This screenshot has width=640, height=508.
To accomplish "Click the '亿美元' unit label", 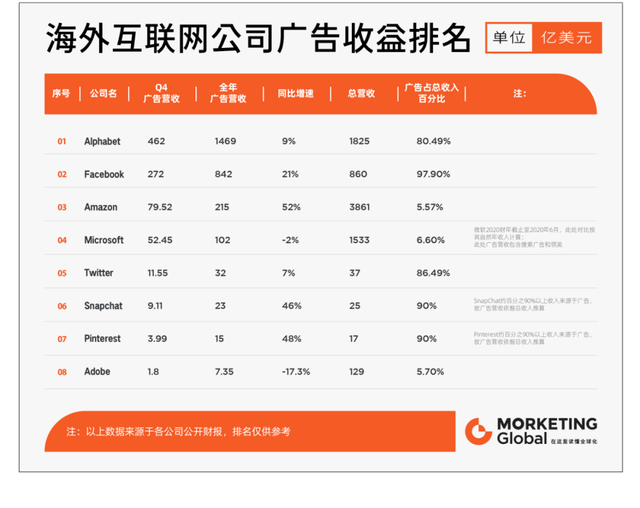I will tap(567, 38).
